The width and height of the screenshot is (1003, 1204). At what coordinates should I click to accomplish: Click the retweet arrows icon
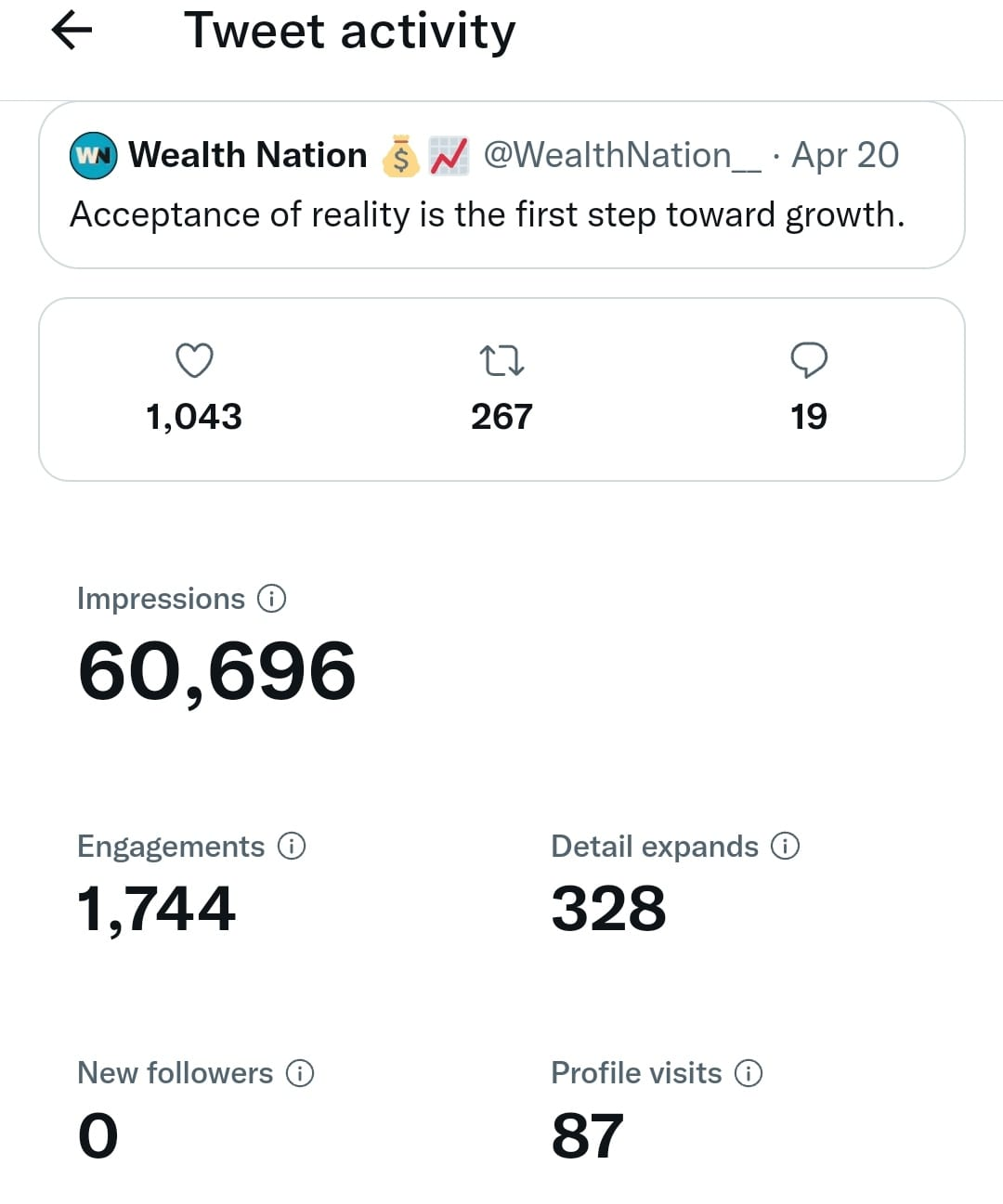[x=501, y=360]
